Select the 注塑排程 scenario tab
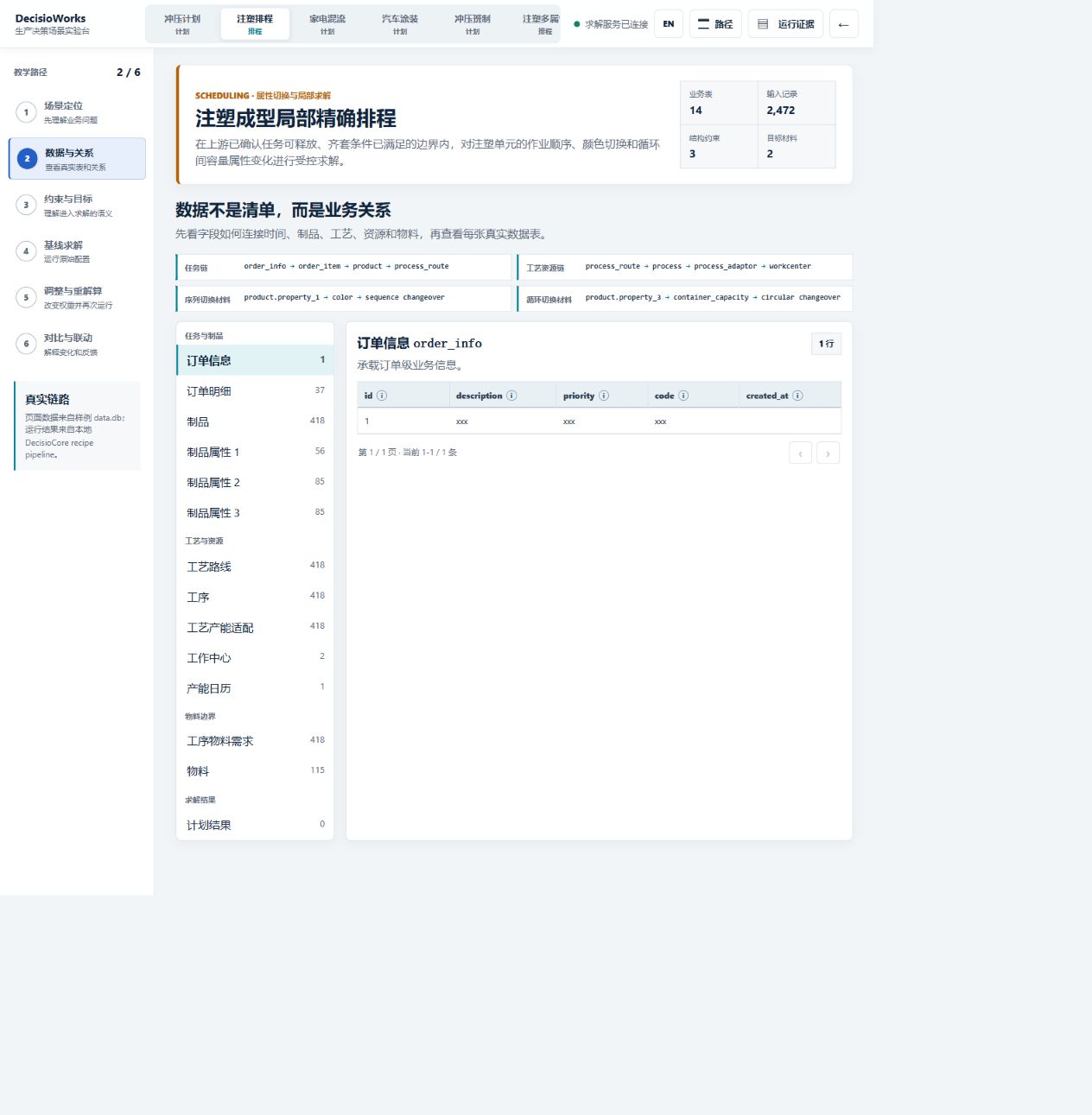The width and height of the screenshot is (1092, 1115). (x=255, y=24)
